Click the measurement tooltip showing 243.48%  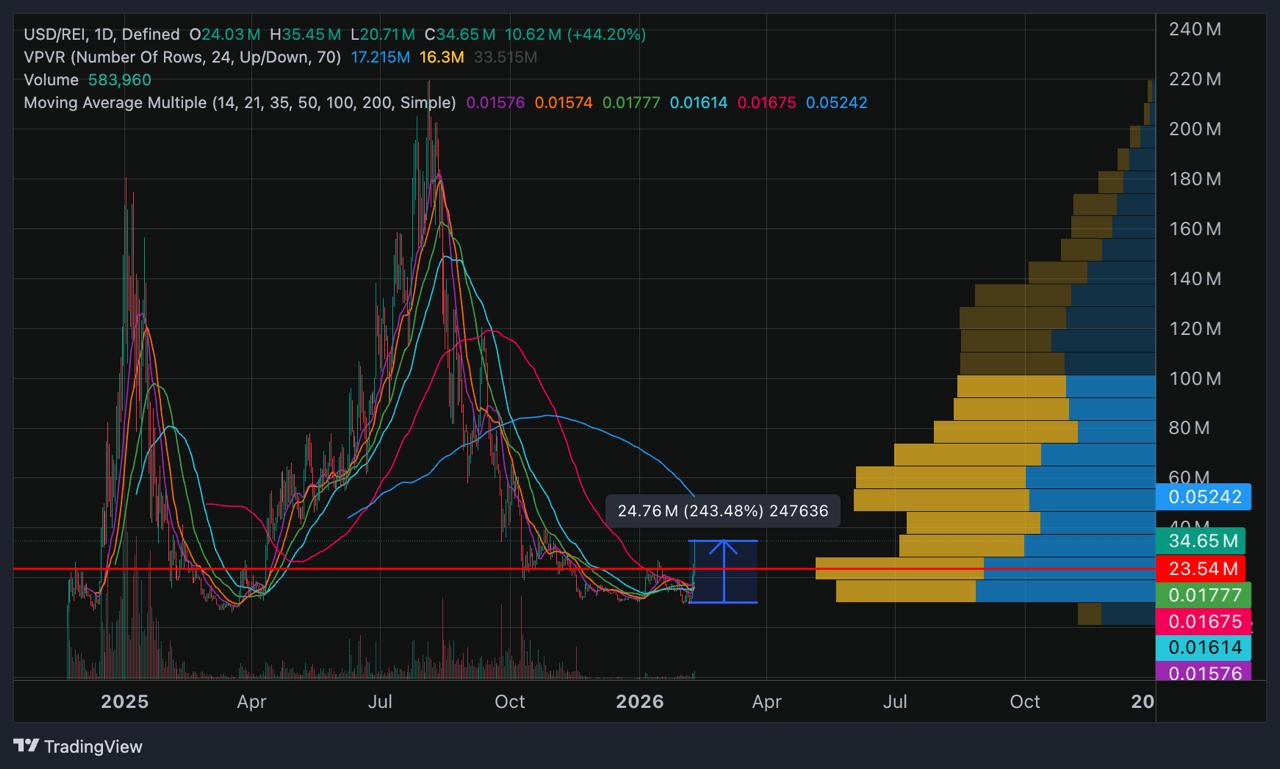723,511
